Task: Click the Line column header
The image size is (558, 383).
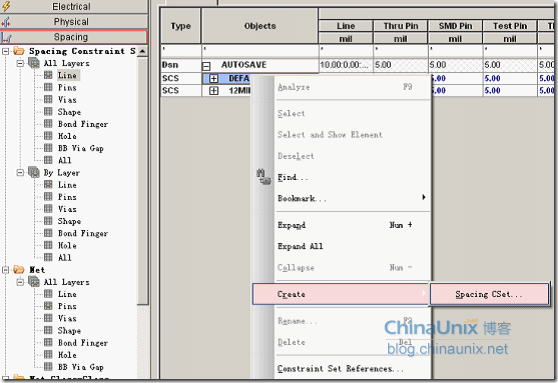Action: tap(346, 26)
